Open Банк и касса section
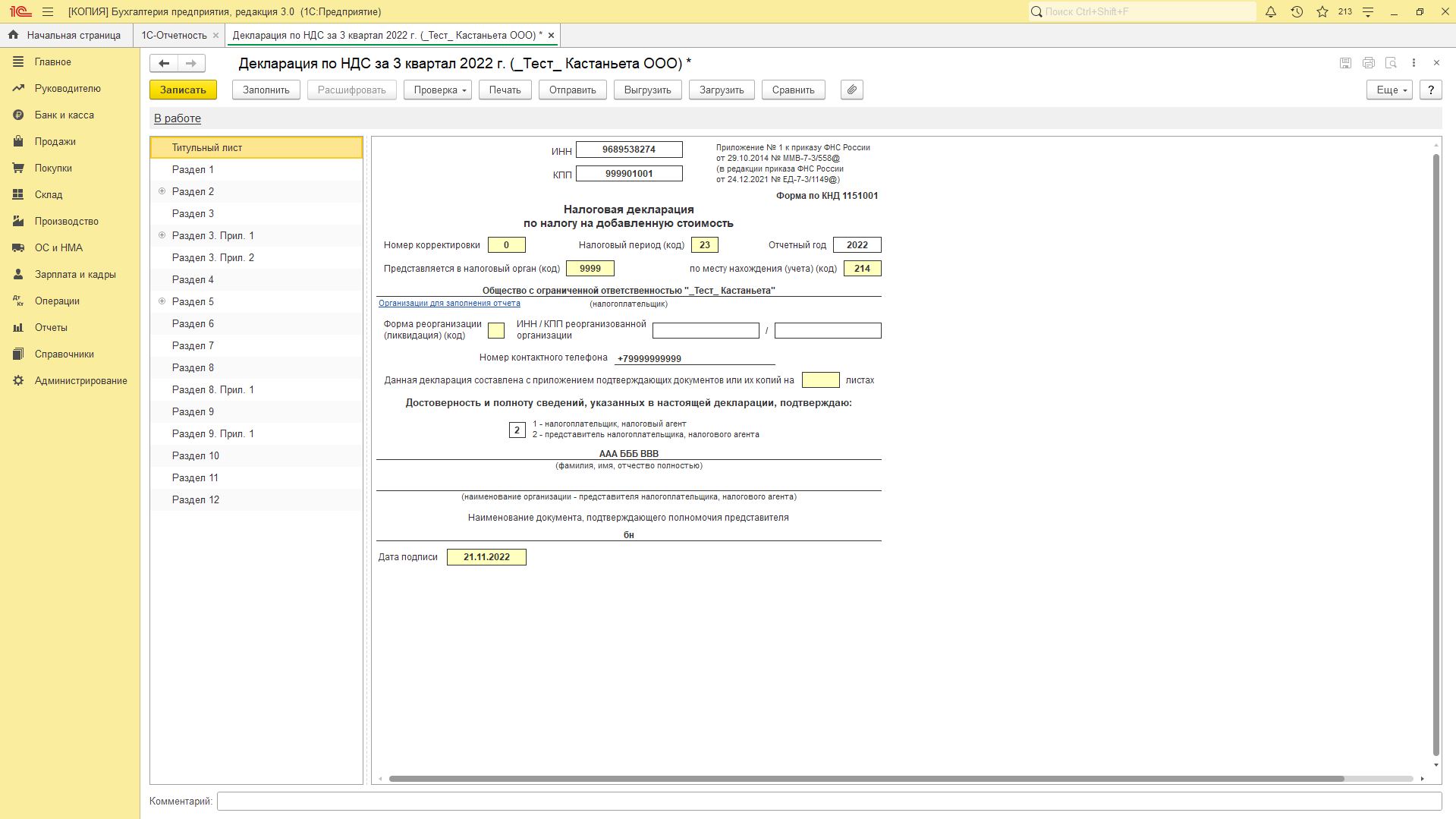Screen dimensions: 1456x819 tap(64, 115)
